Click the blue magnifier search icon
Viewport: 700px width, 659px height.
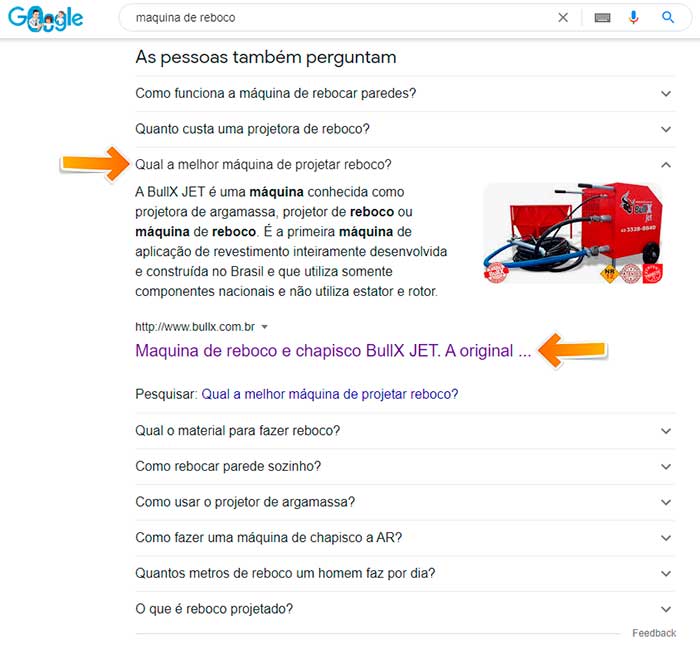point(667,17)
